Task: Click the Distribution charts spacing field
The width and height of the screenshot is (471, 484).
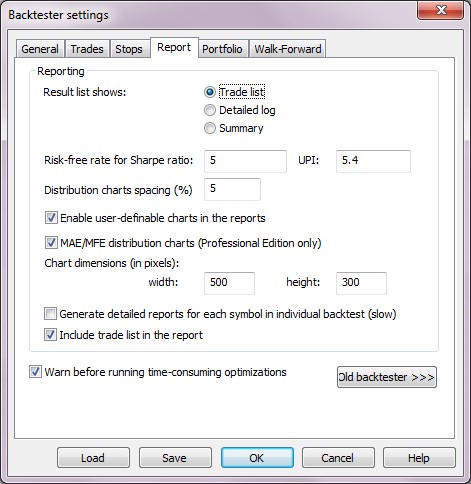Action: coord(232,189)
